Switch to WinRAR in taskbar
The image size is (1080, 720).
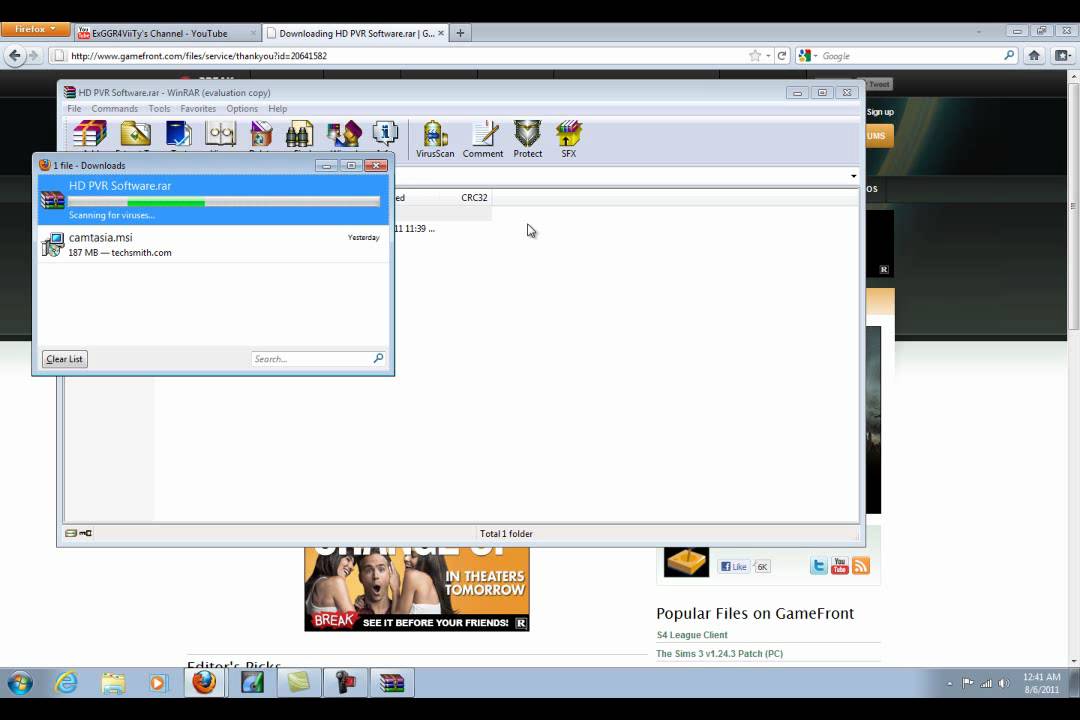pyautogui.click(x=392, y=683)
